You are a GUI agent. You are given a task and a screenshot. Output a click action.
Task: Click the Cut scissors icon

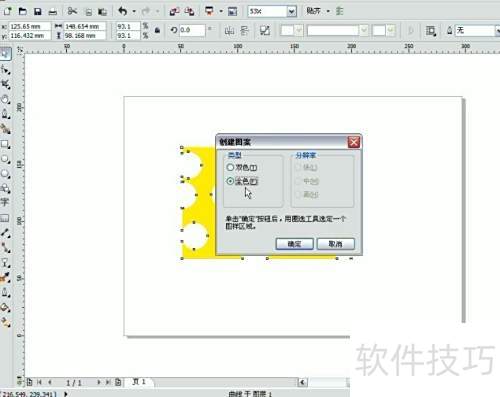(72, 11)
